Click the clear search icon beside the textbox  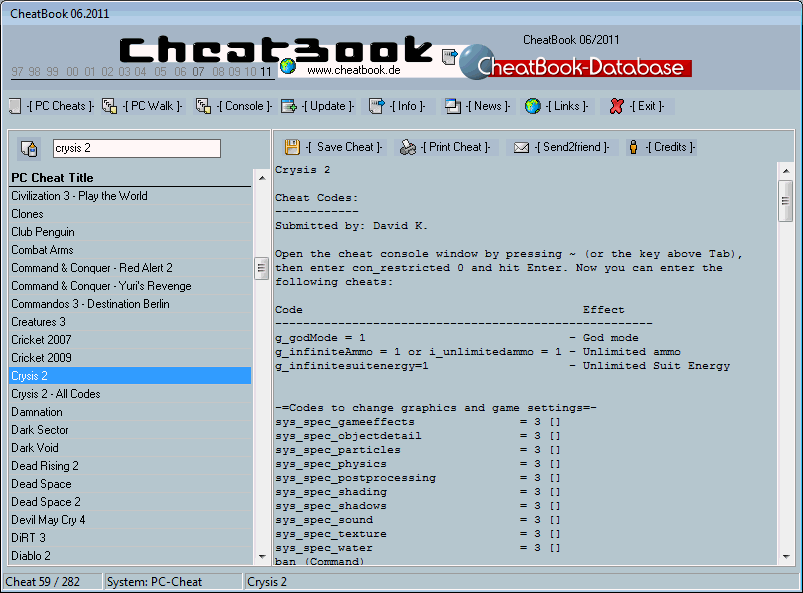pos(29,147)
